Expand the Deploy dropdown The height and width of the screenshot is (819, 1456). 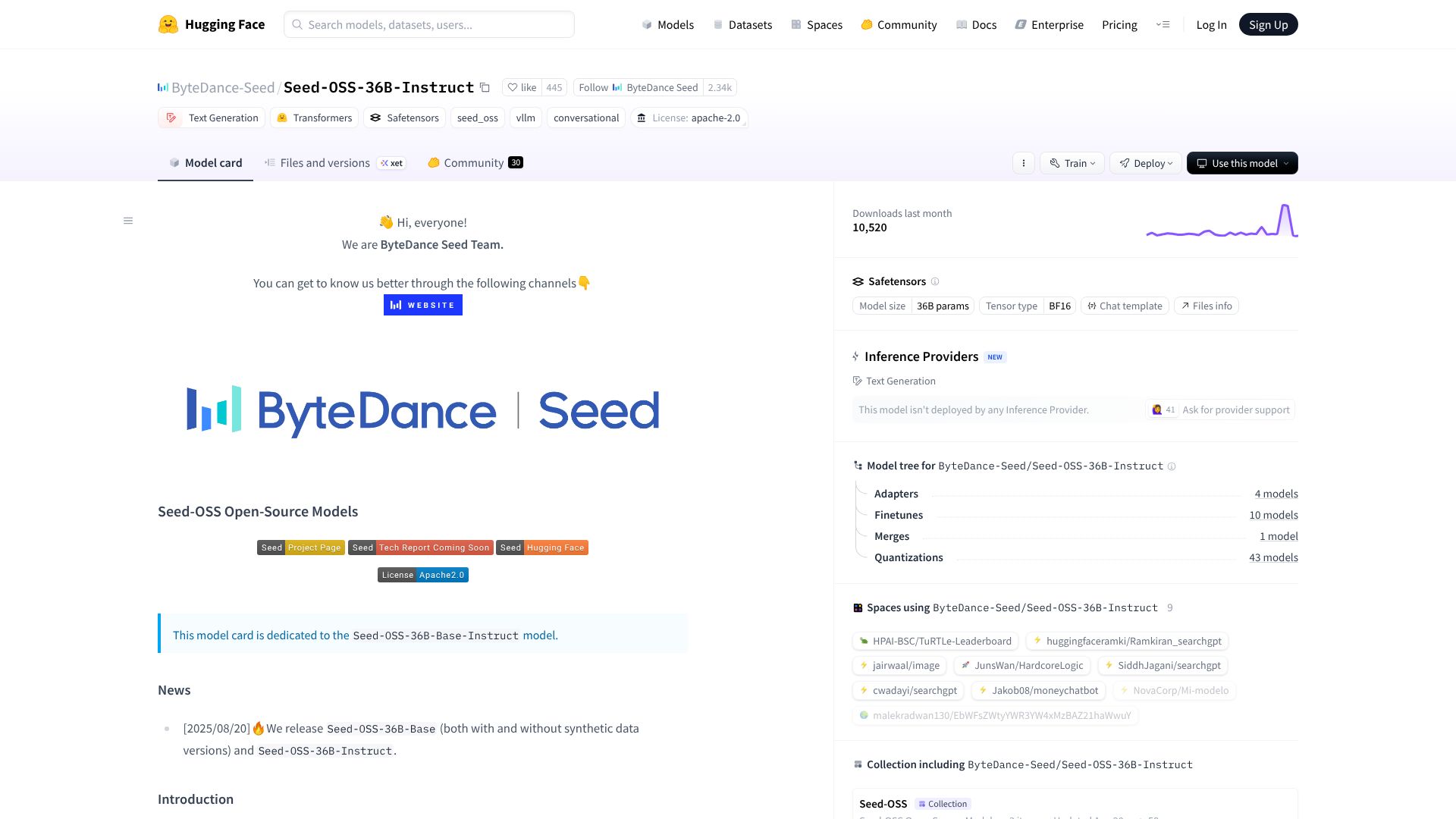1145,163
